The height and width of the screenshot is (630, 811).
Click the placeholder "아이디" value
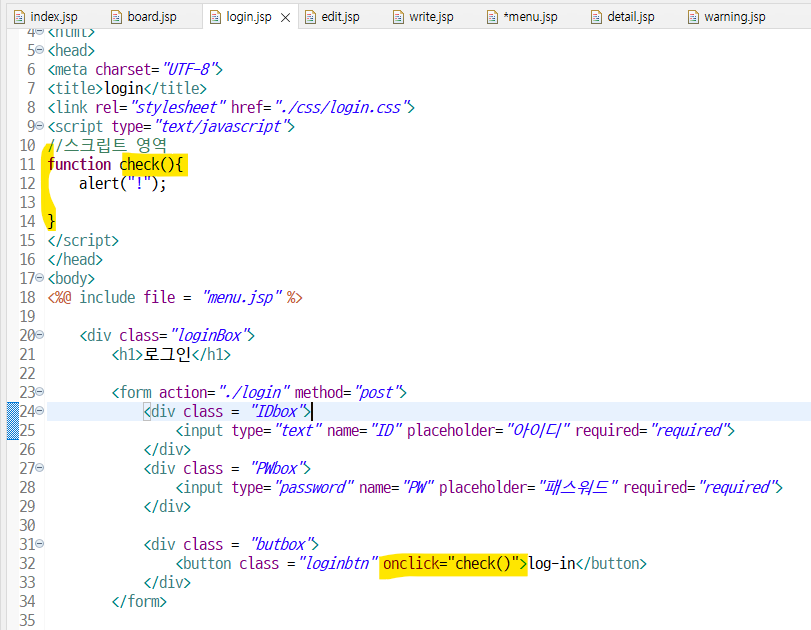tap(538, 430)
